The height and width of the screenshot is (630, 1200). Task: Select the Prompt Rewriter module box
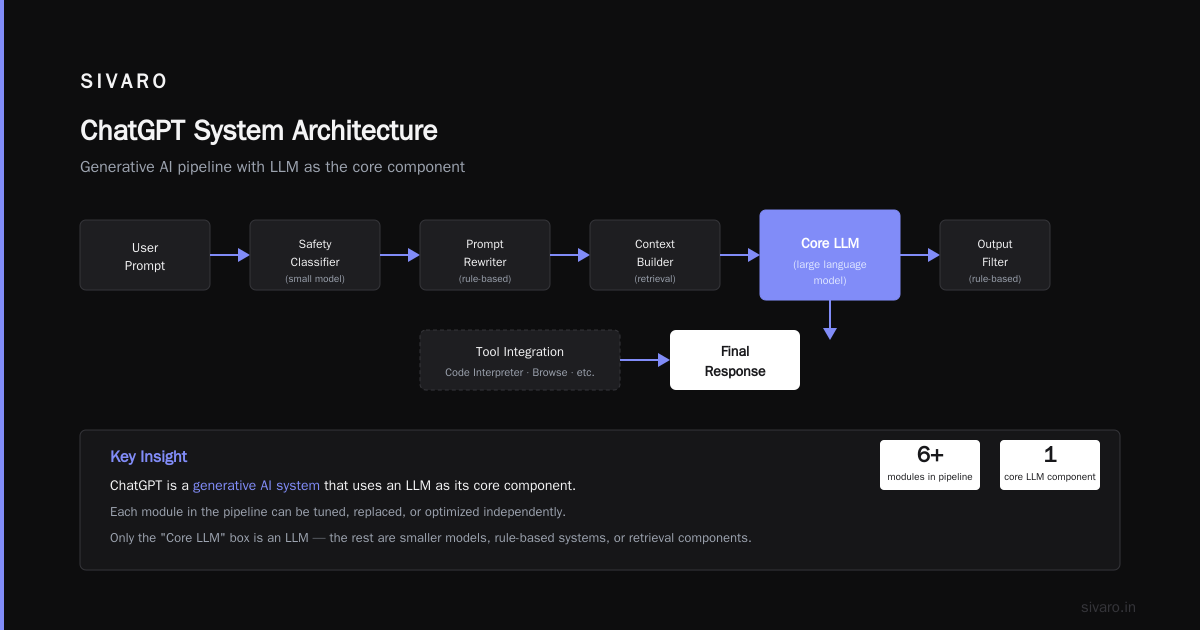485,255
